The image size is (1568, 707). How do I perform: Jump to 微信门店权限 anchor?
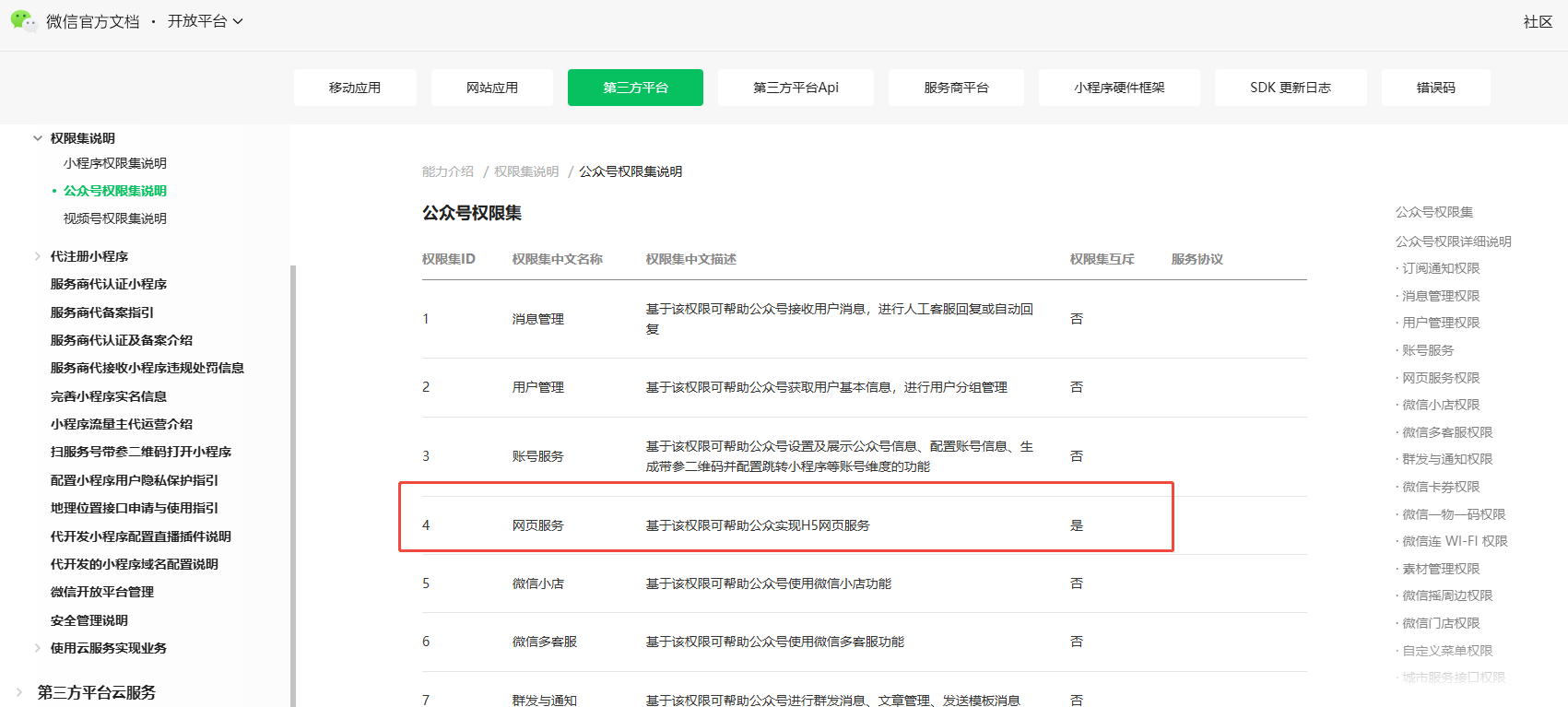click(1441, 623)
